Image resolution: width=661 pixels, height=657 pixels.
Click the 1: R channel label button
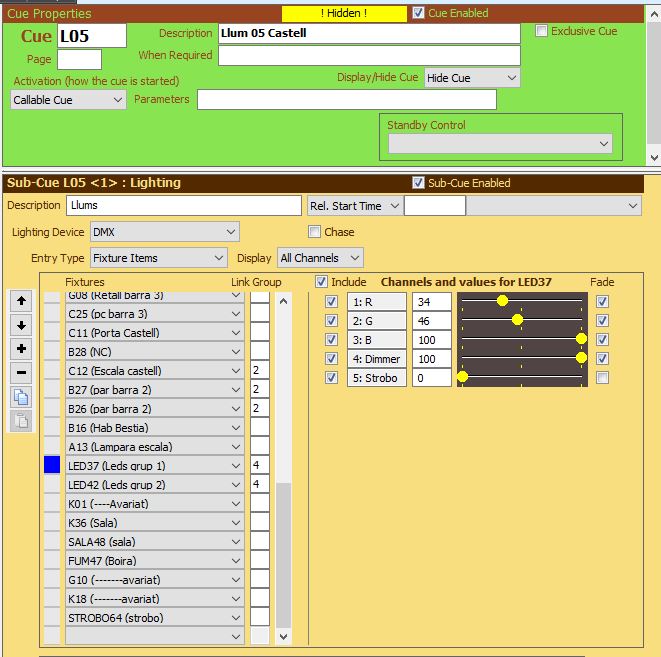pyautogui.click(x=377, y=301)
